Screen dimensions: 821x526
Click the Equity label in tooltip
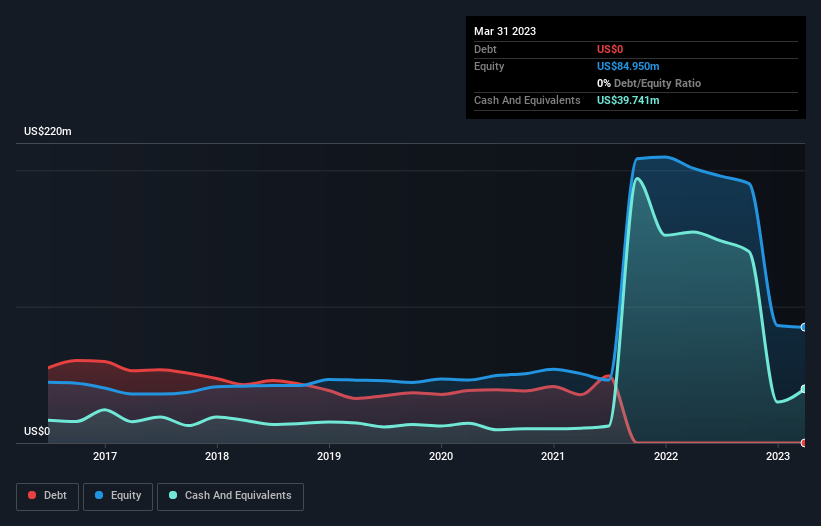[x=489, y=66]
